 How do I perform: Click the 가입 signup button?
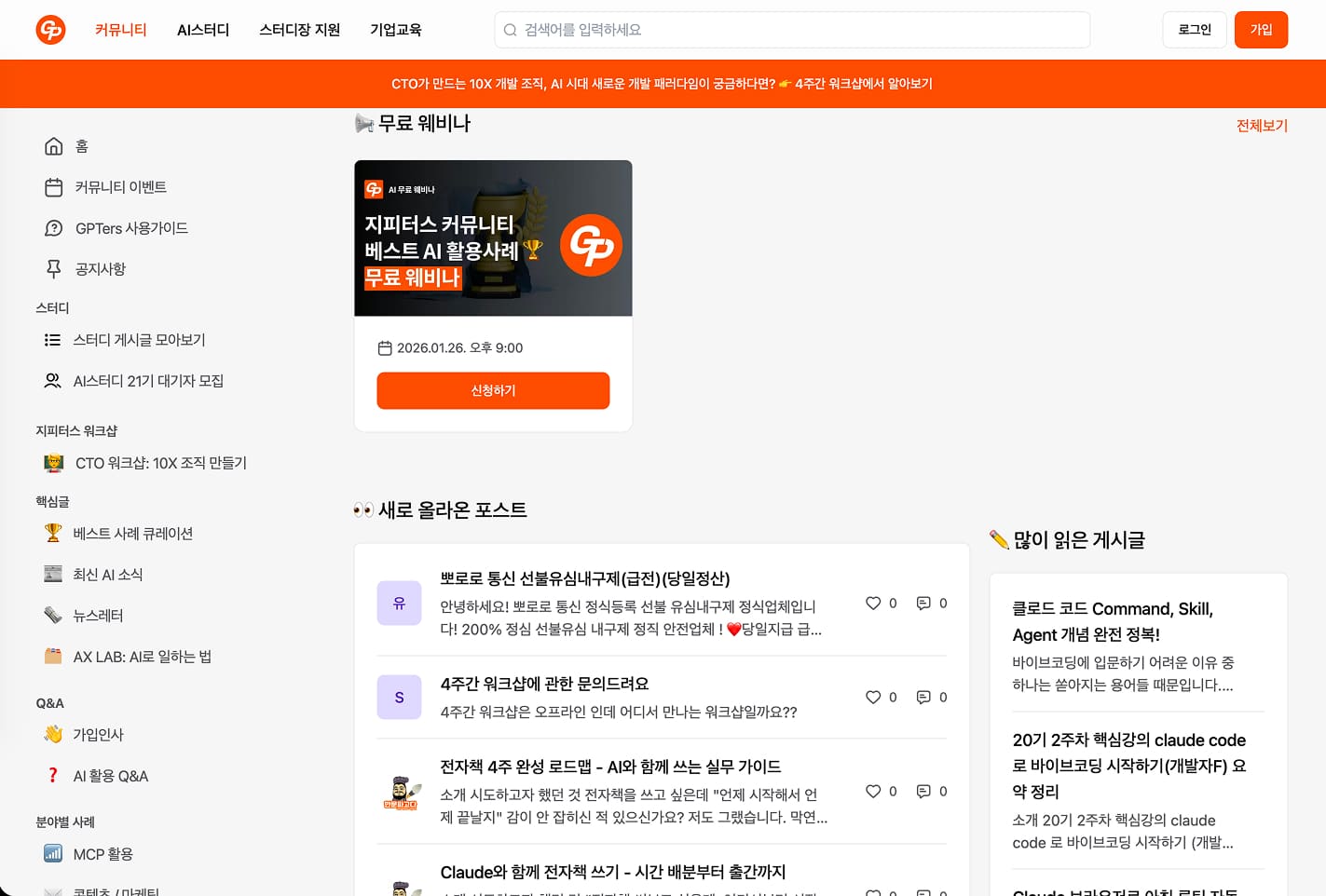1261,29
